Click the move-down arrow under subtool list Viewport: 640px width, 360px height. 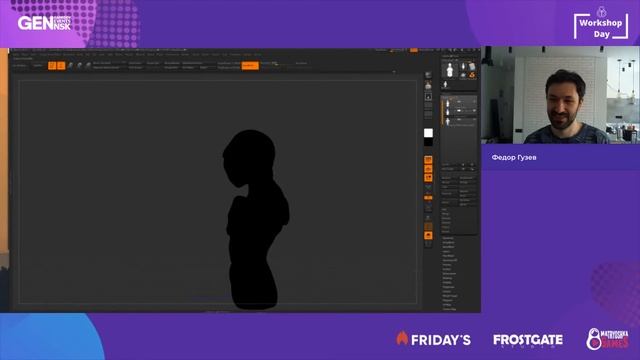[x=472, y=169]
